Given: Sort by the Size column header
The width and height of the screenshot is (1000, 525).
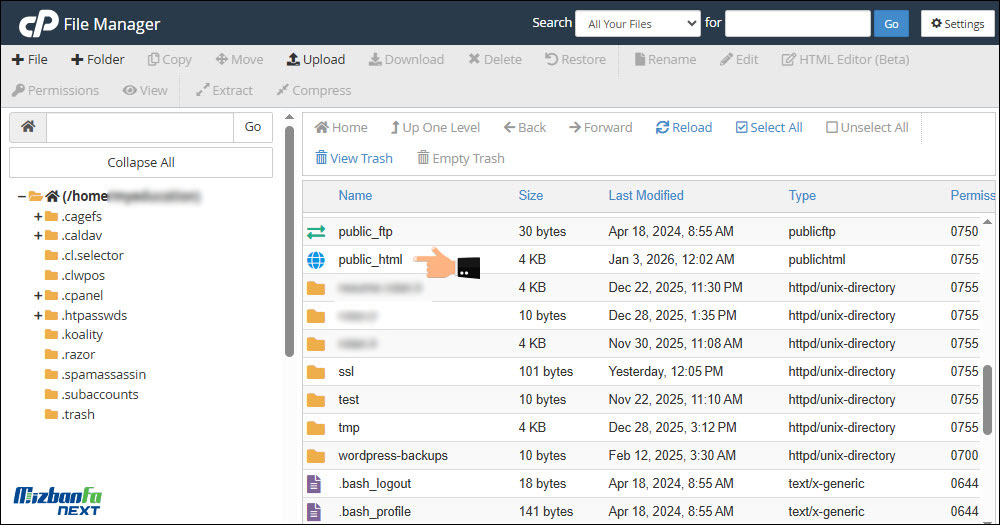Looking at the screenshot, I should click(x=531, y=195).
